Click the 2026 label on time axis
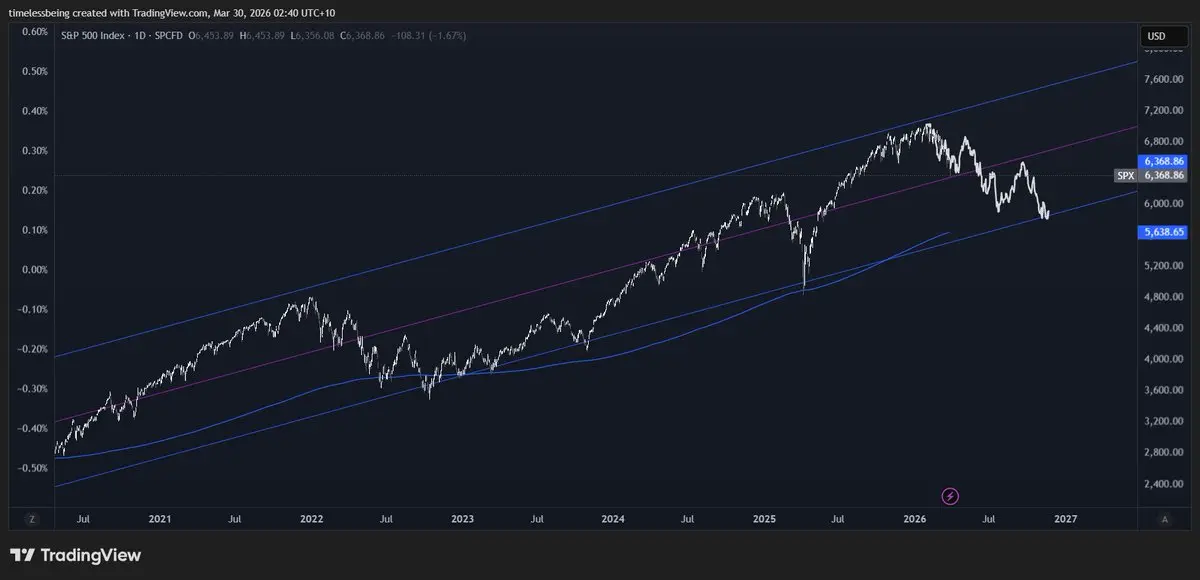The height and width of the screenshot is (580, 1200). (x=915, y=519)
